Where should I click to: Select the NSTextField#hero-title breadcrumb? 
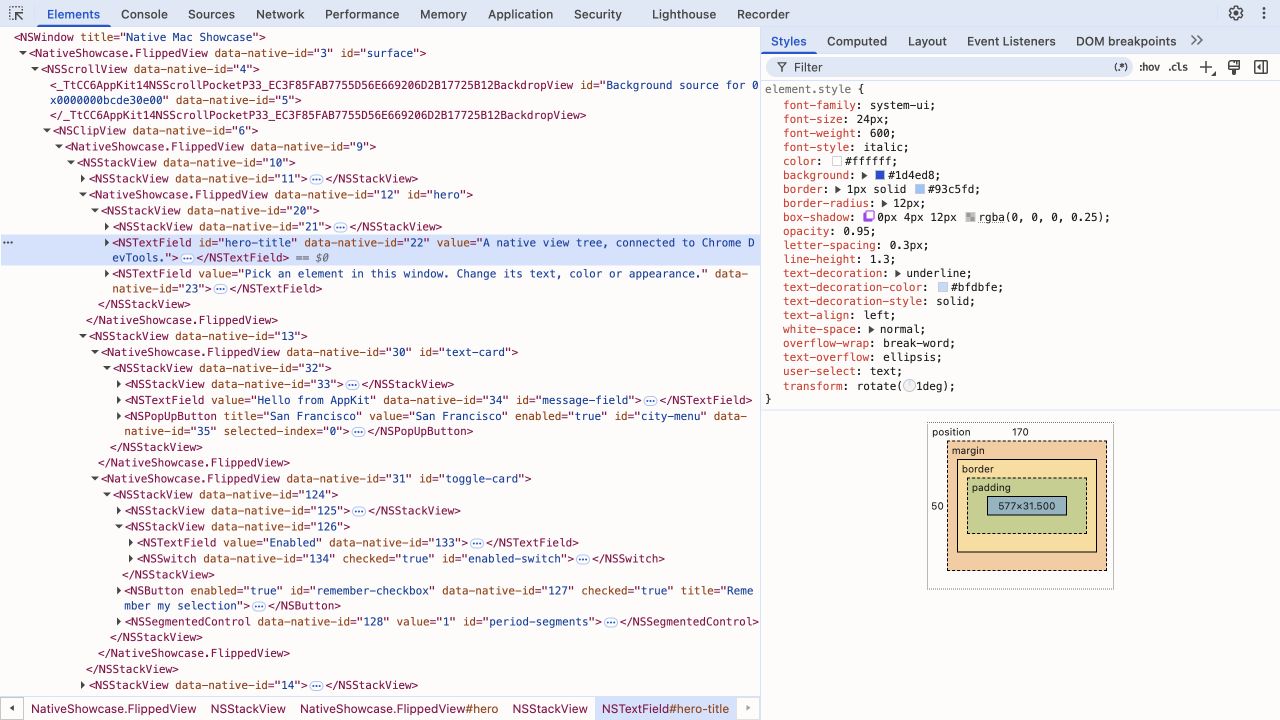(x=665, y=709)
